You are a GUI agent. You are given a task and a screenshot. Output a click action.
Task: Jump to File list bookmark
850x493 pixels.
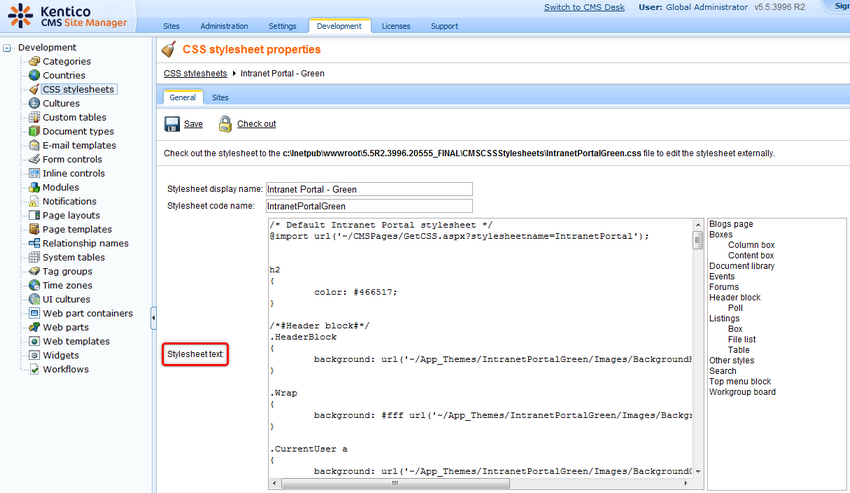(742, 340)
